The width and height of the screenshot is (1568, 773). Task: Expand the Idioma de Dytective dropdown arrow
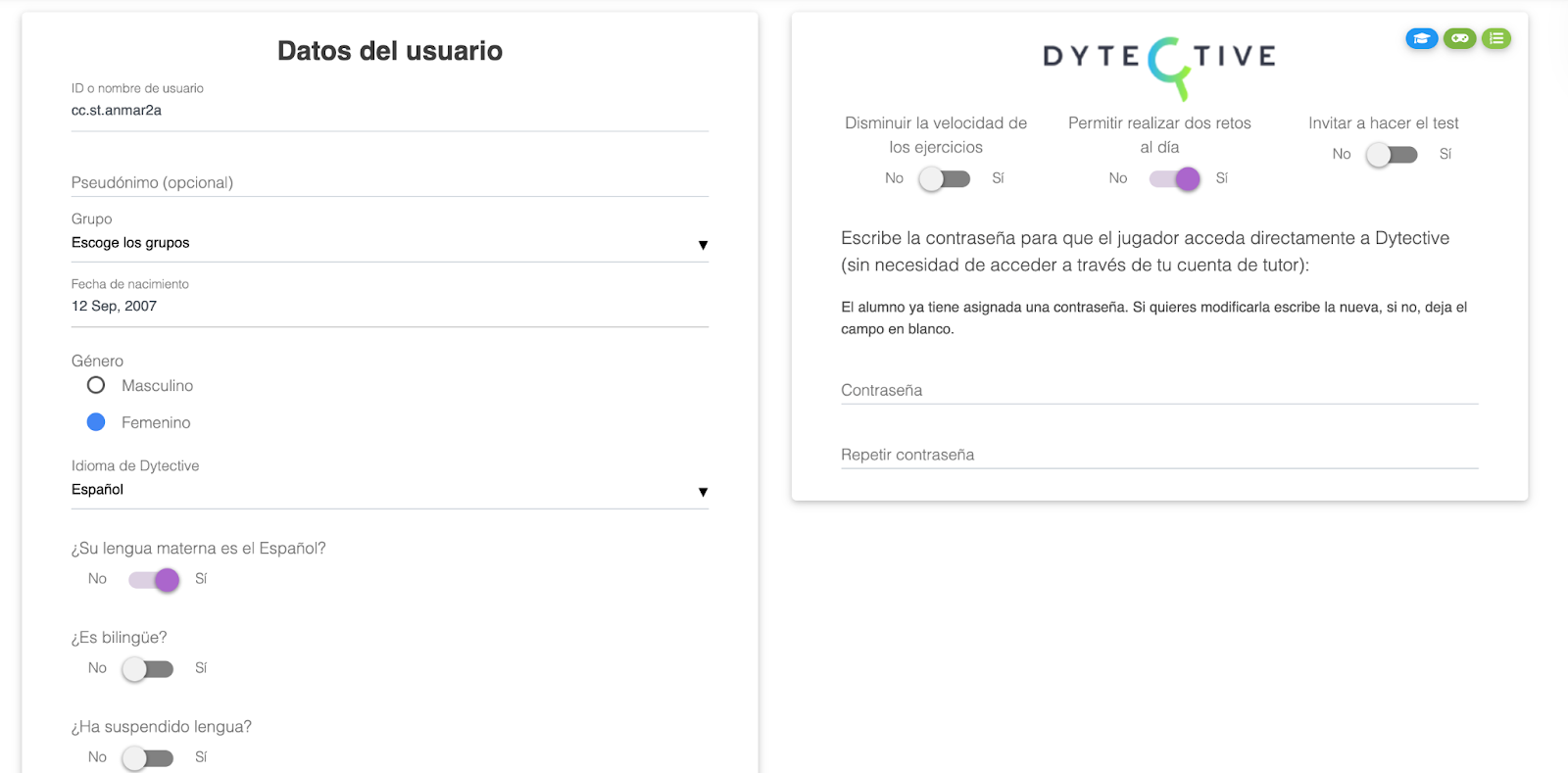pyautogui.click(x=703, y=491)
